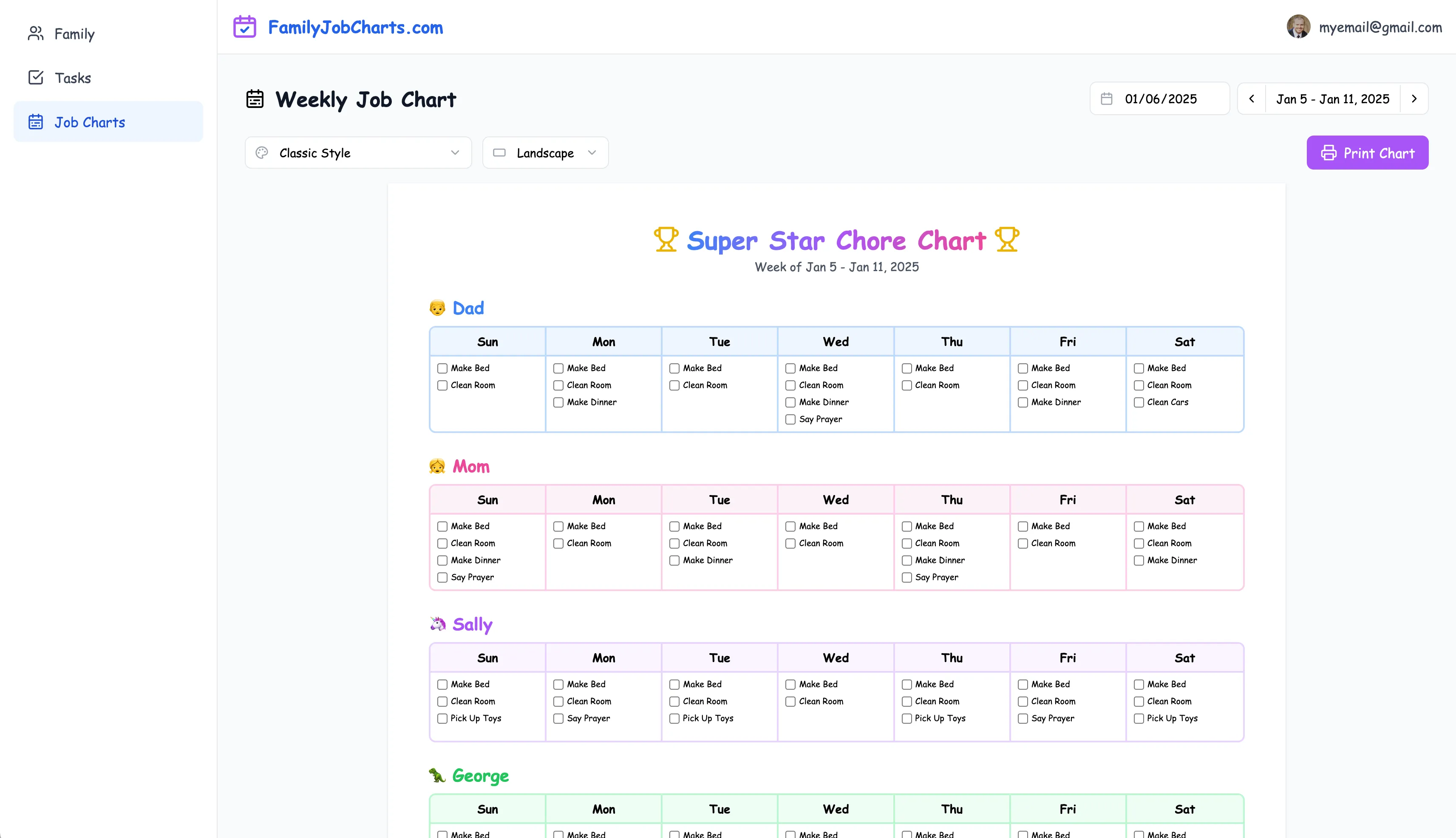Click the Jan 5 - Jan 11, 2025 range label
Image resolution: width=1456 pixels, height=838 pixels.
(x=1332, y=99)
